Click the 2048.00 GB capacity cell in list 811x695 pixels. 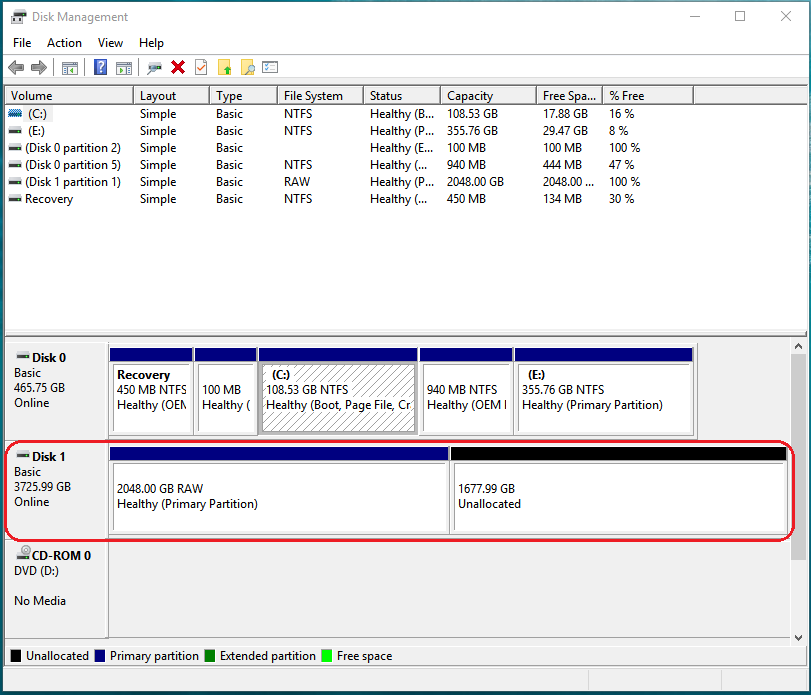475,182
